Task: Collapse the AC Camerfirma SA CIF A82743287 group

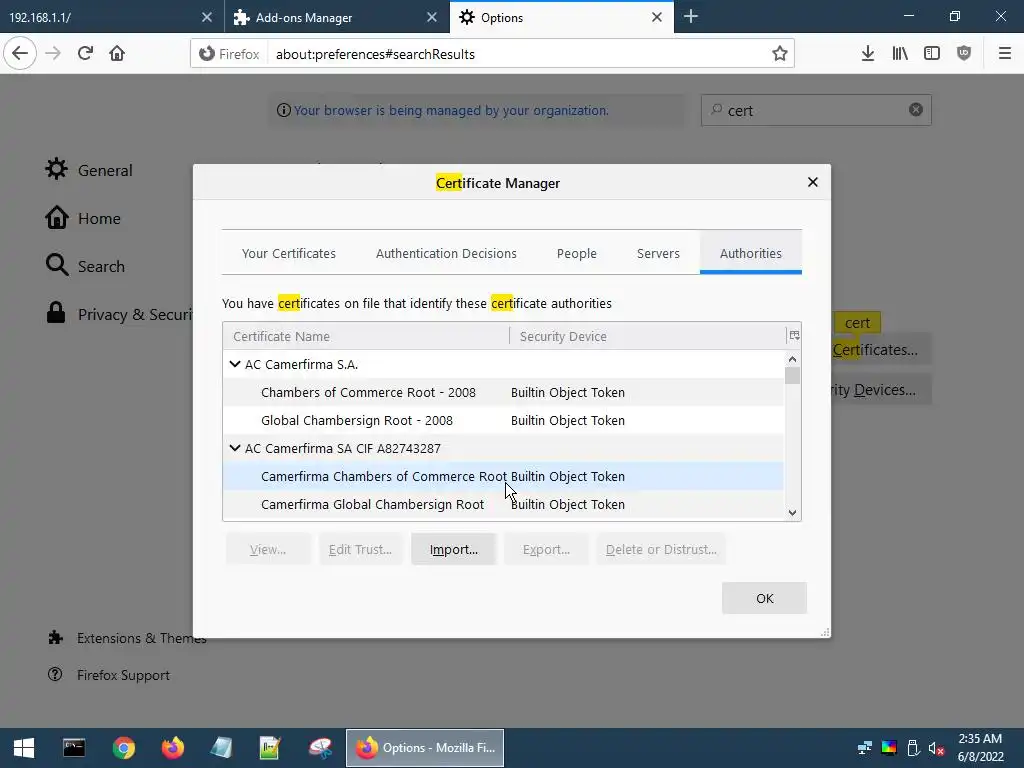Action: click(235, 448)
